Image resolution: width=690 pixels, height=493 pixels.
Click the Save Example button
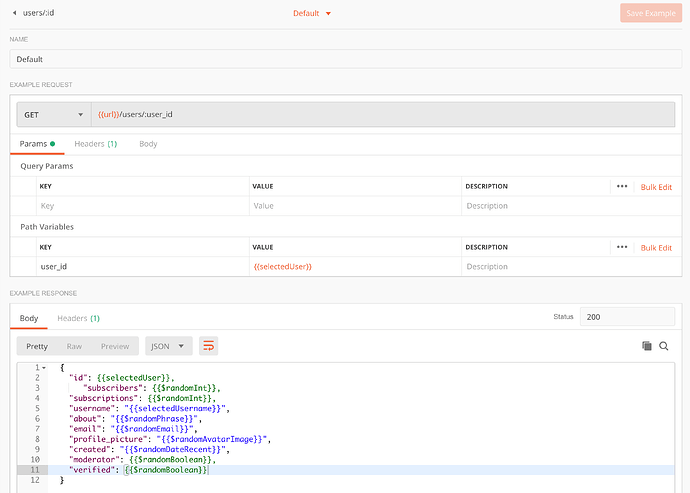click(x=651, y=13)
